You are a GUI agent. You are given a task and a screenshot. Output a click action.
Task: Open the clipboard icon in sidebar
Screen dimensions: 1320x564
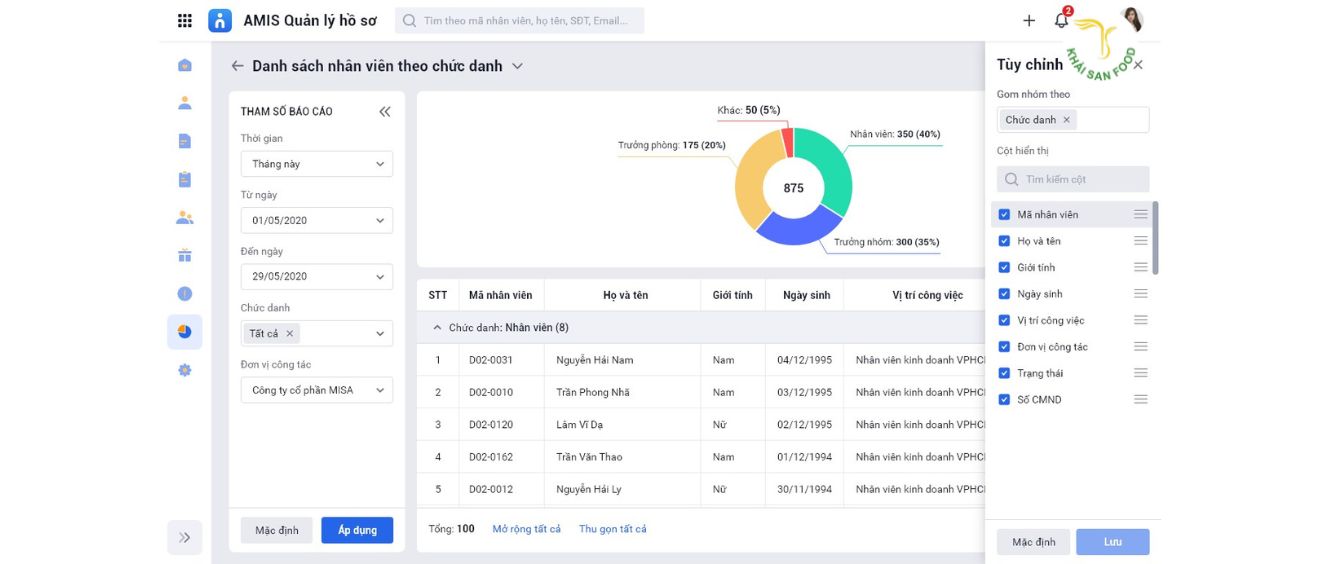tap(184, 179)
